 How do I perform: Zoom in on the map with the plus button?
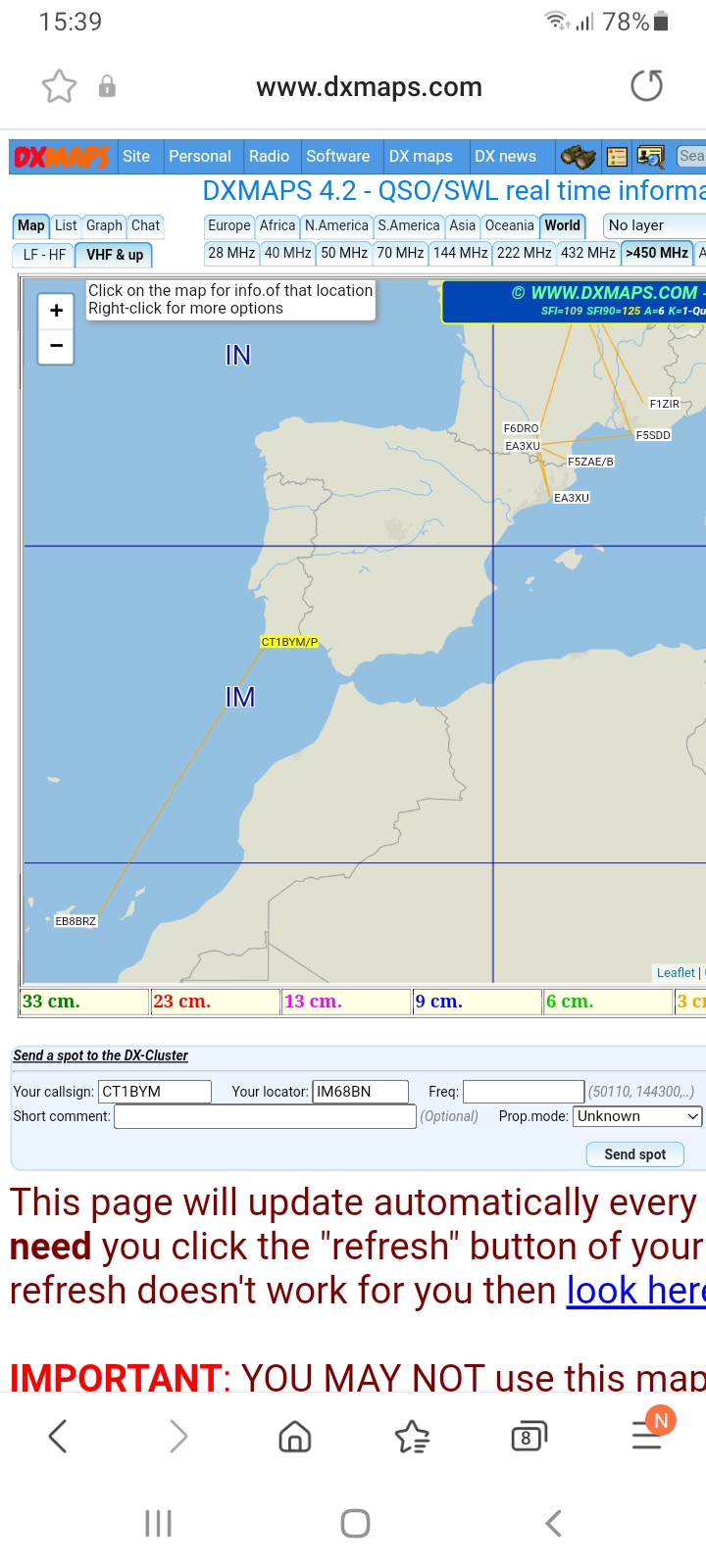tap(56, 311)
